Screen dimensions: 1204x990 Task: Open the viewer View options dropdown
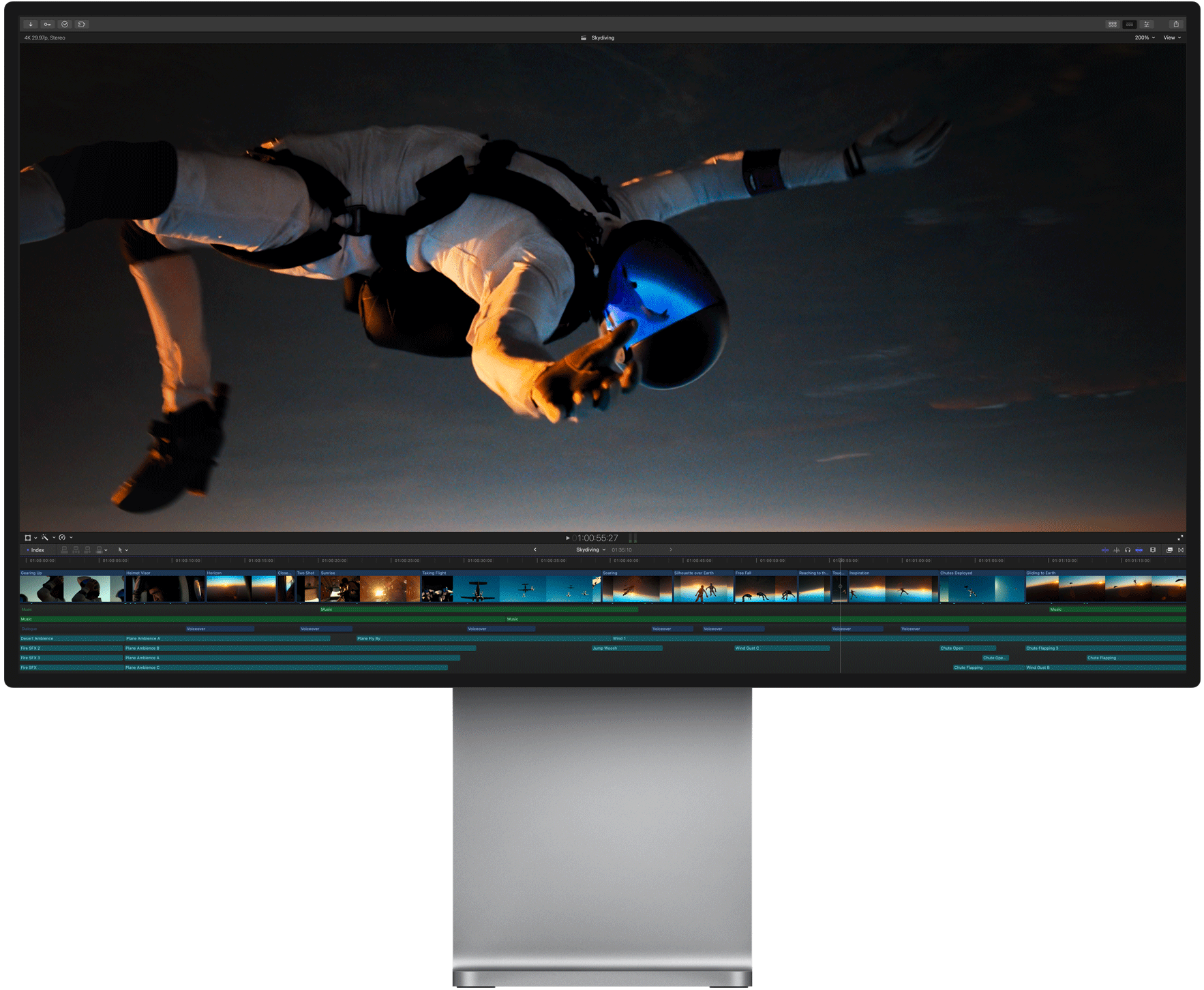[x=1172, y=38]
